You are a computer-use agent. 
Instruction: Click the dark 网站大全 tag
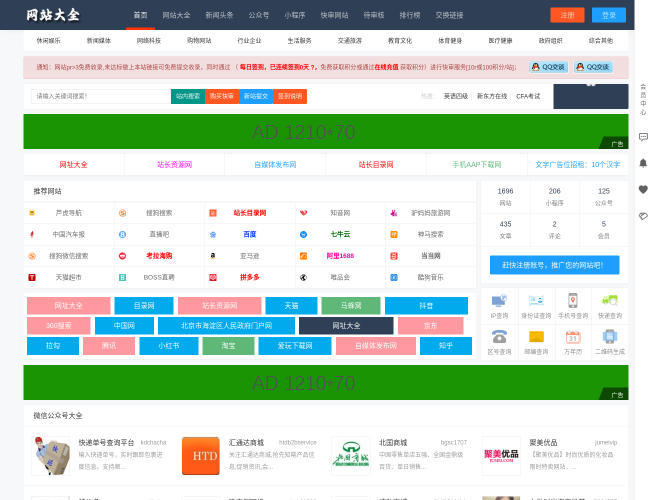346,326
